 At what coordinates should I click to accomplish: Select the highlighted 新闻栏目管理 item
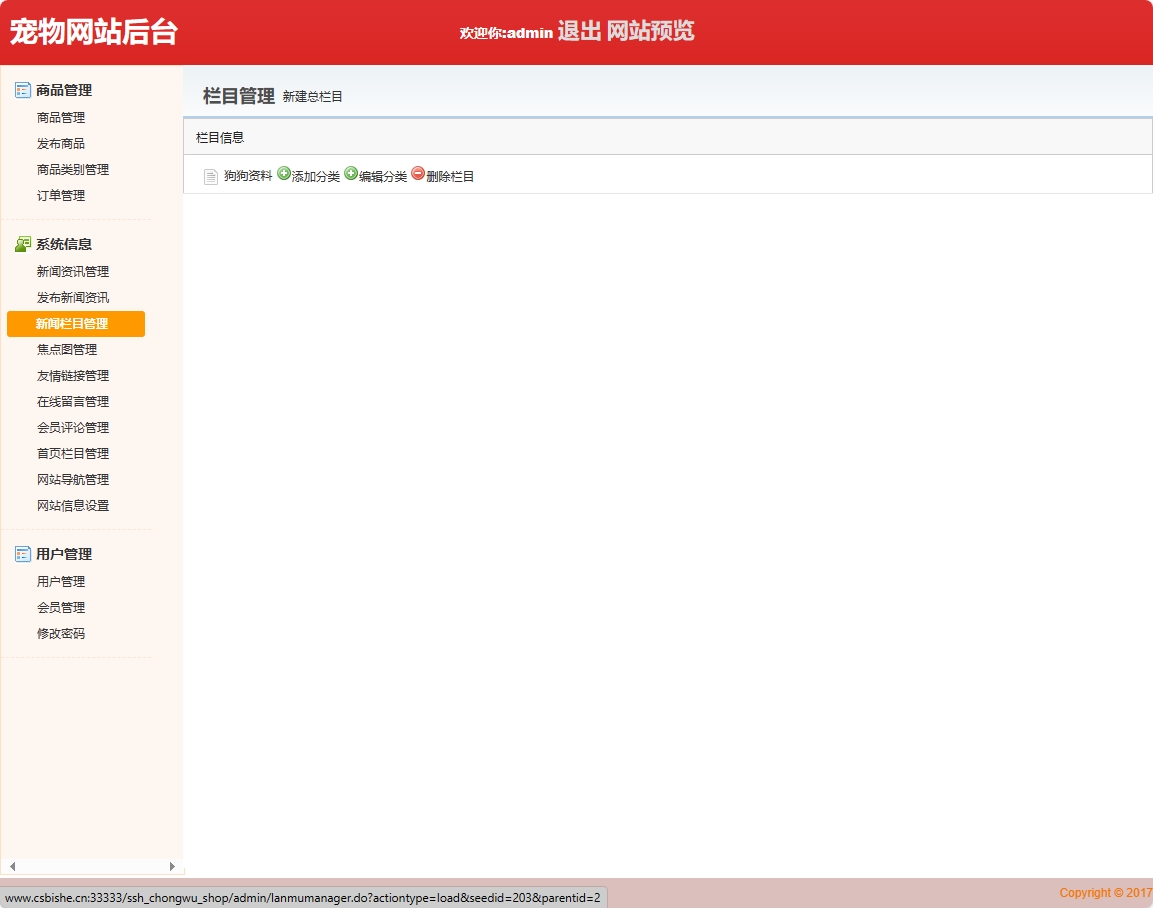[x=76, y=323]
